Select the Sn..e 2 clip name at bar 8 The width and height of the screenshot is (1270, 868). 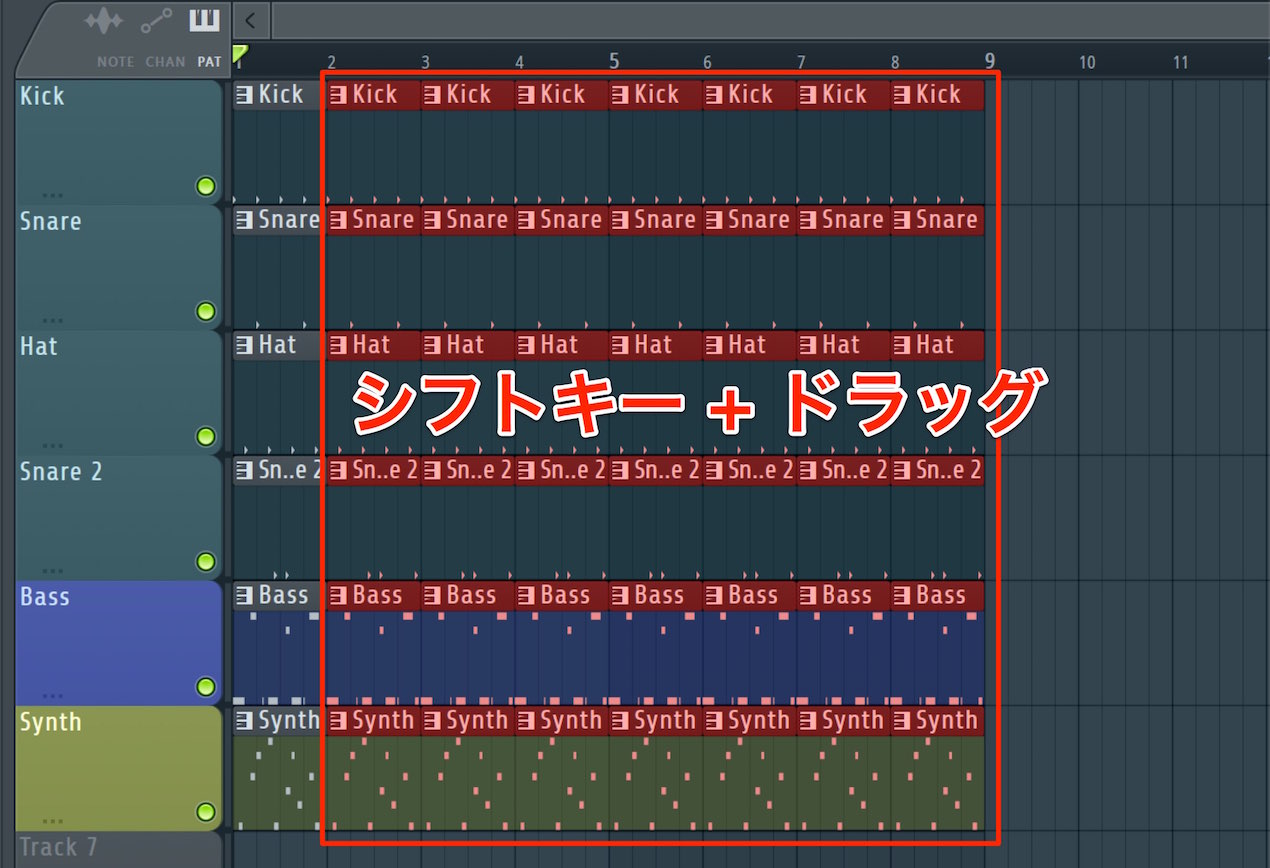949,470
